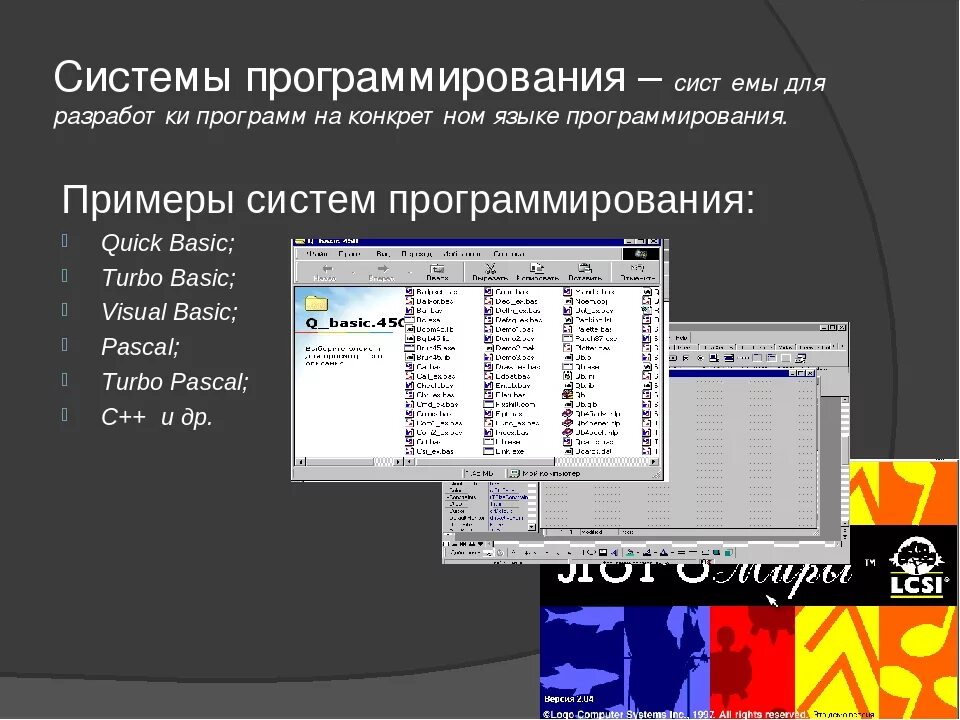Select the Patch87.exe file
This screenshot has height=720, width=960.
point(590,339)
